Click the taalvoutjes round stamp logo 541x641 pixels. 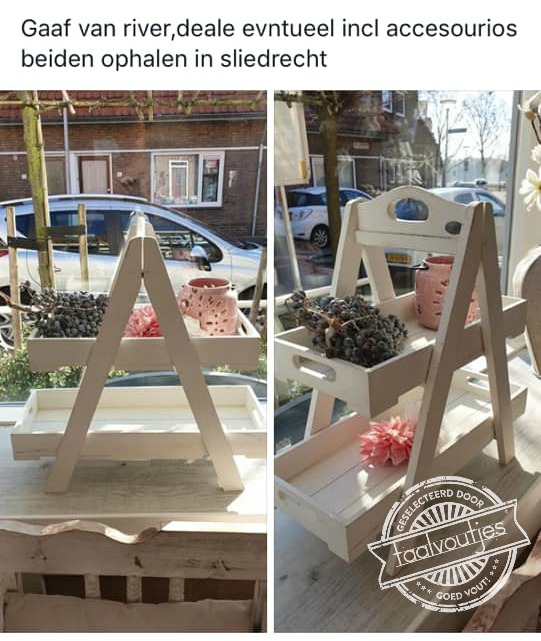(x=447, y=546)
